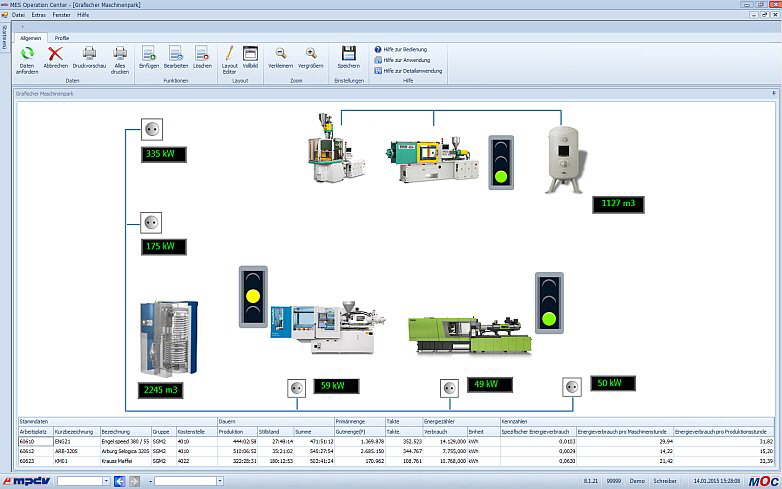Viewport: 782px width, 489px height.
Task: Click the 335 kW power display
Action: coord(164,154)
